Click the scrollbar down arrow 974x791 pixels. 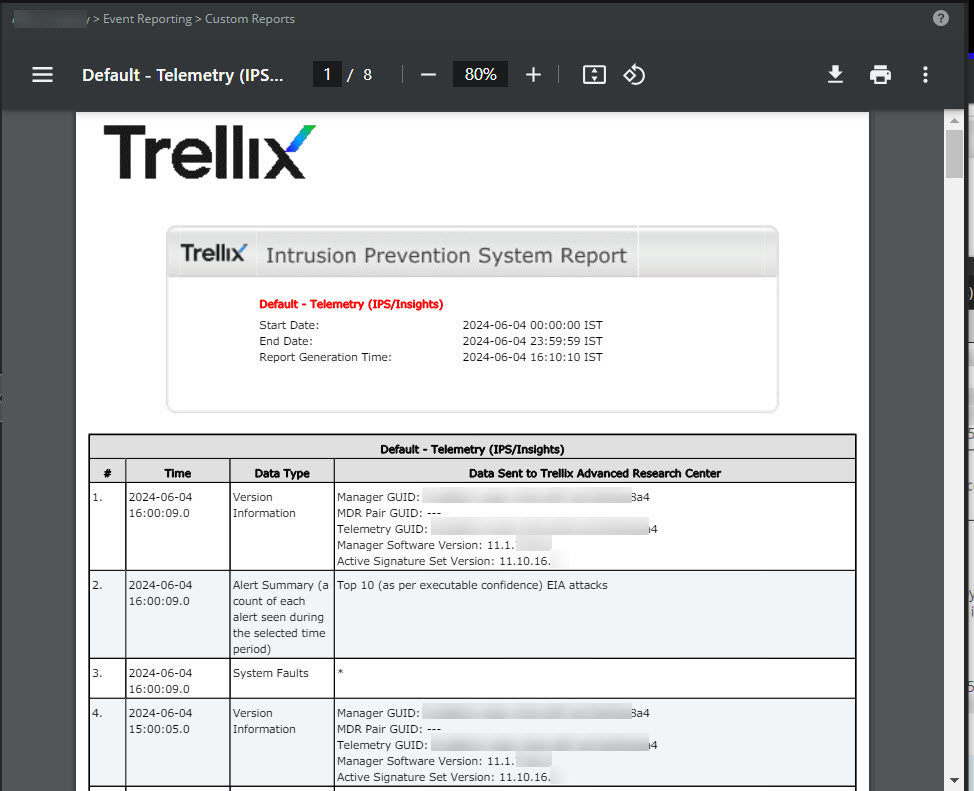coord(954,780)
